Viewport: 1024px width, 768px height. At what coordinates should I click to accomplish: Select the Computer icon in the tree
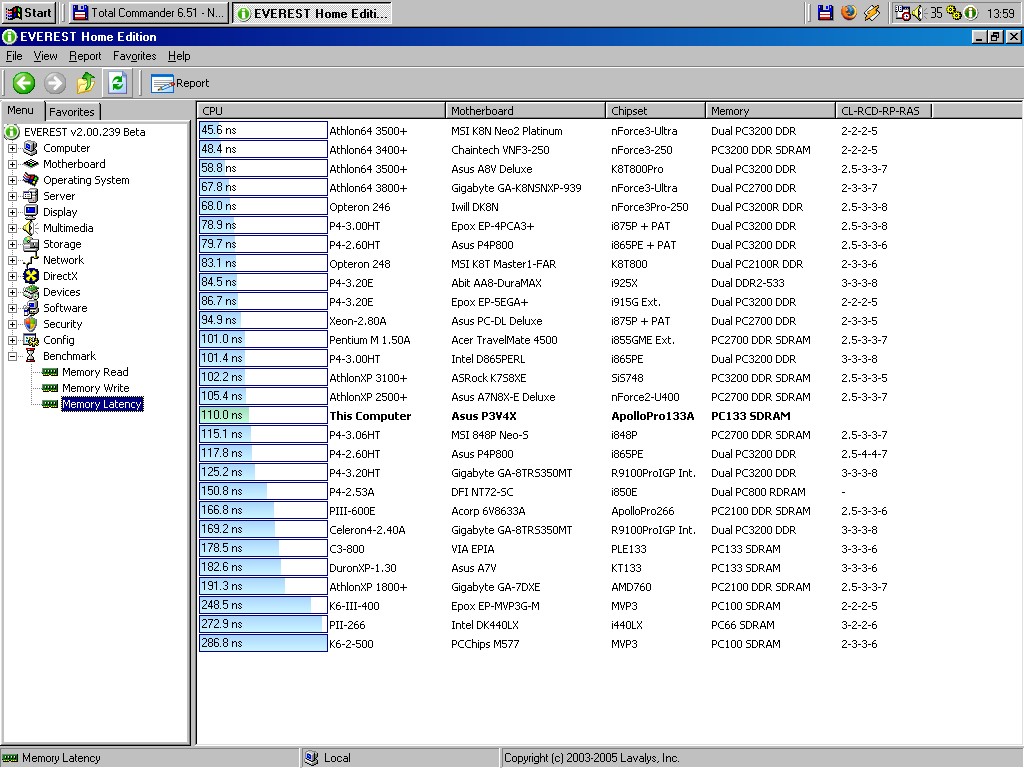click(30, 148)
